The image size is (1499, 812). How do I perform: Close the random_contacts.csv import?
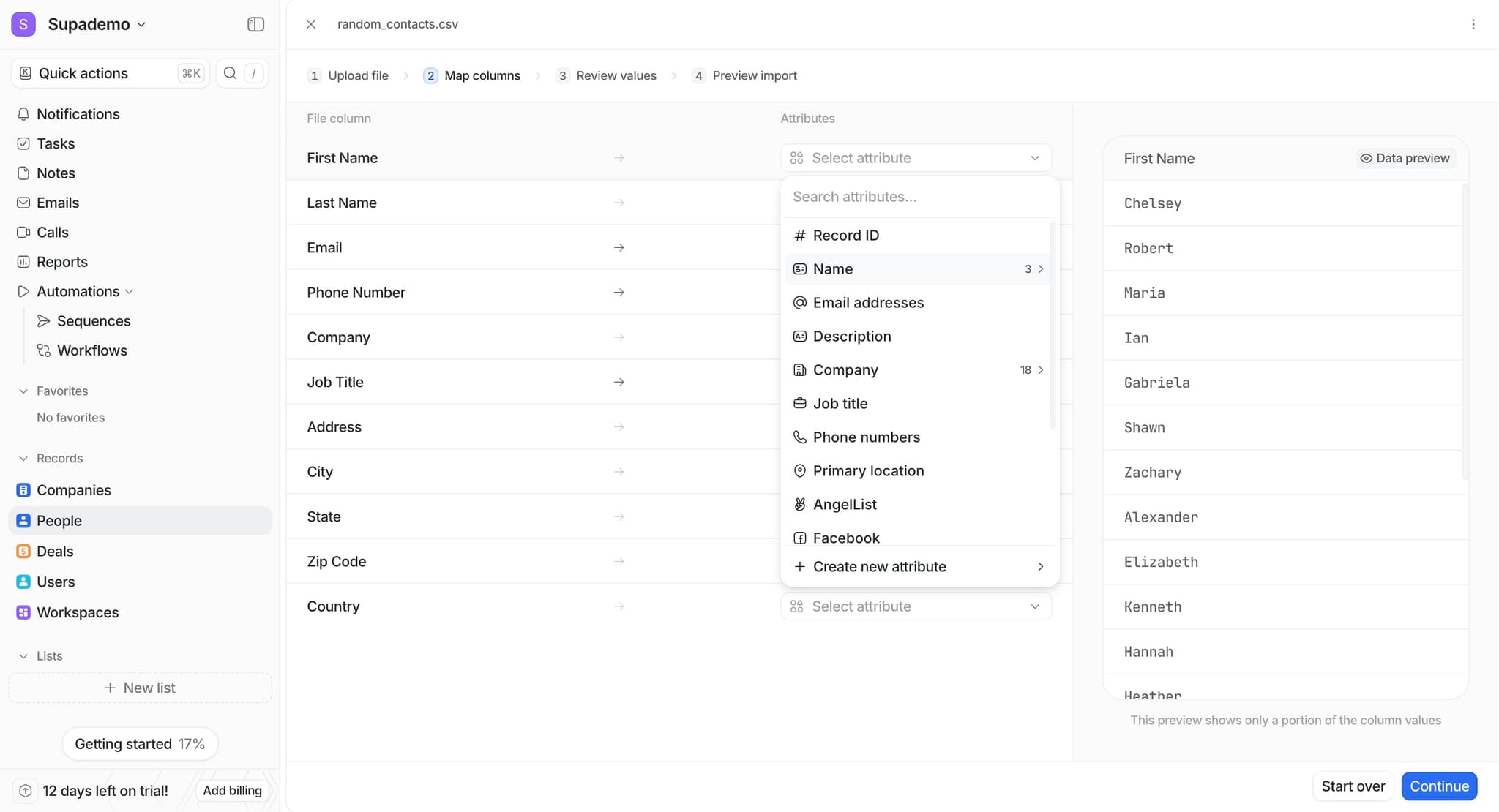pos(311,24)
